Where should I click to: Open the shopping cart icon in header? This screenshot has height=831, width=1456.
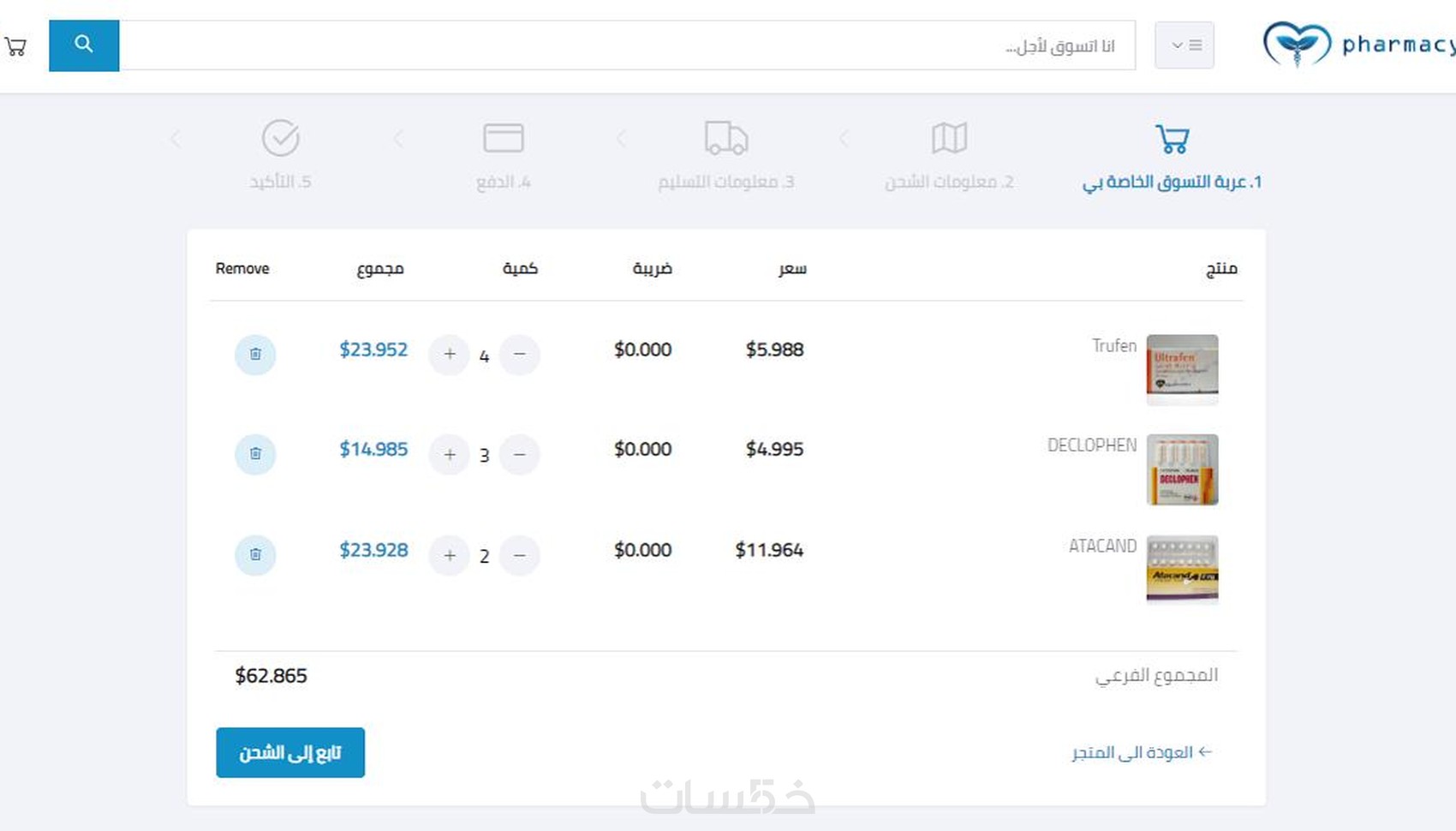[x=15, y=46]
